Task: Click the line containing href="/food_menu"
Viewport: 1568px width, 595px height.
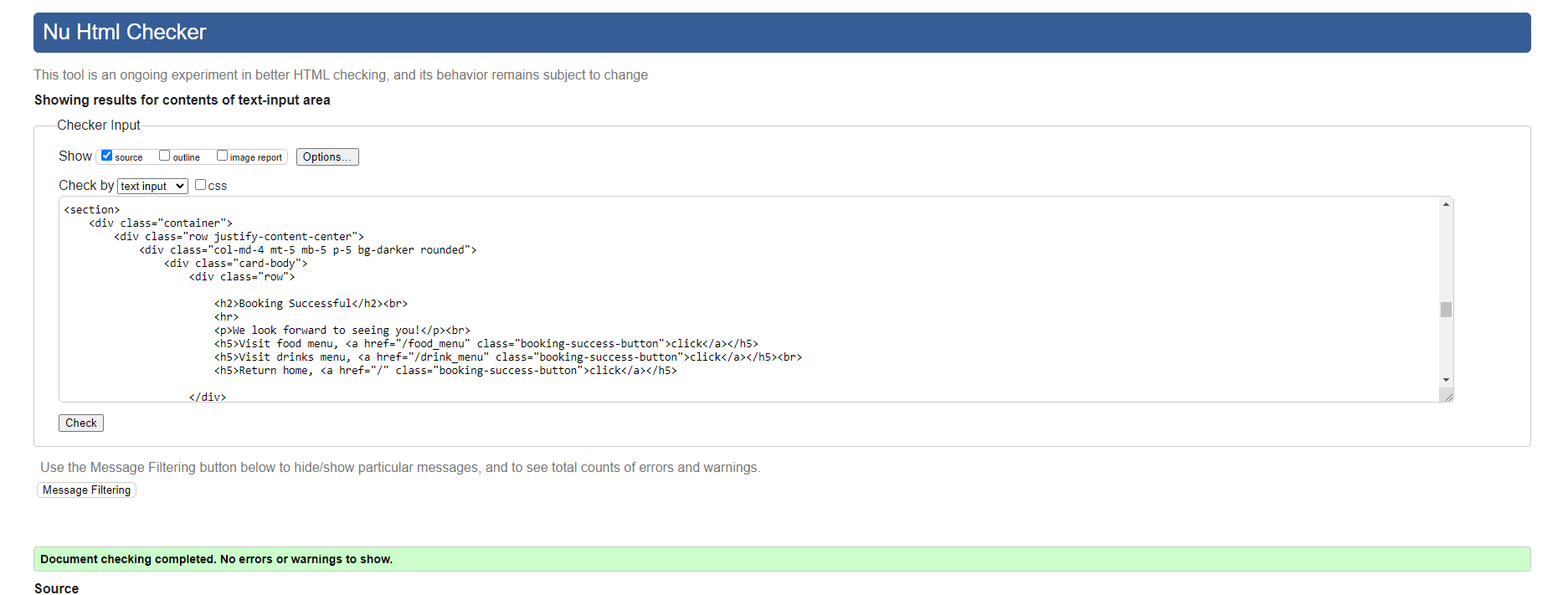Action: pos(486,344)
